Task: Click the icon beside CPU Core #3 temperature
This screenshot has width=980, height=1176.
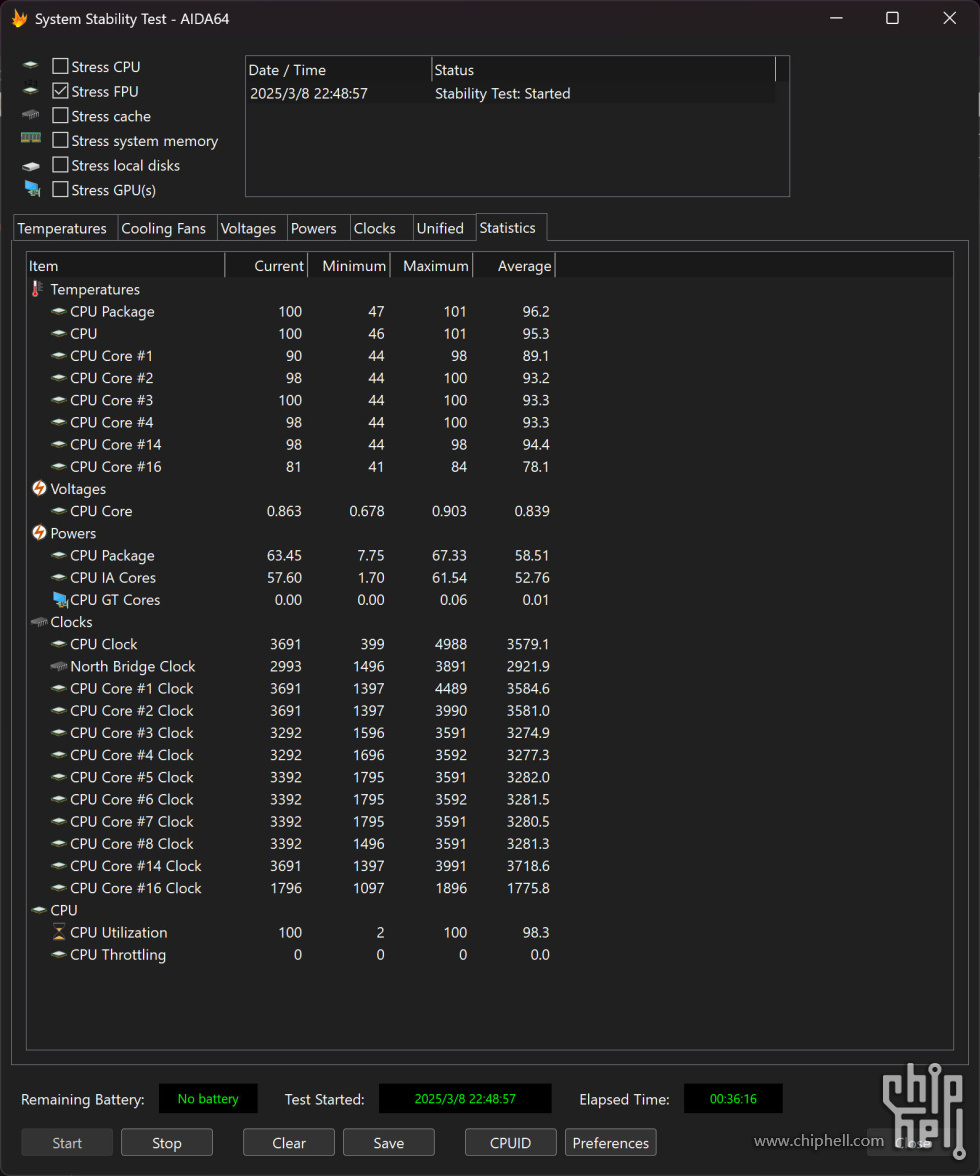Action: click(x=58, y=400)
